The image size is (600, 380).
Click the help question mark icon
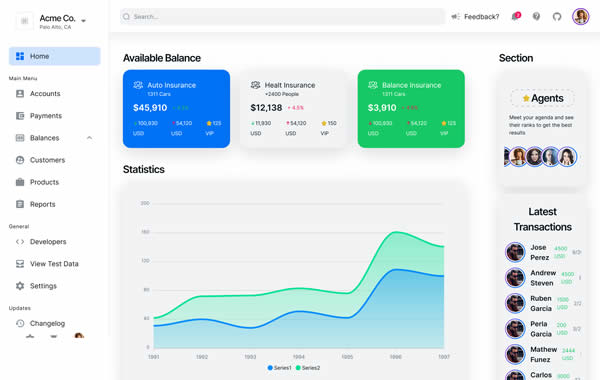(536, 16)
